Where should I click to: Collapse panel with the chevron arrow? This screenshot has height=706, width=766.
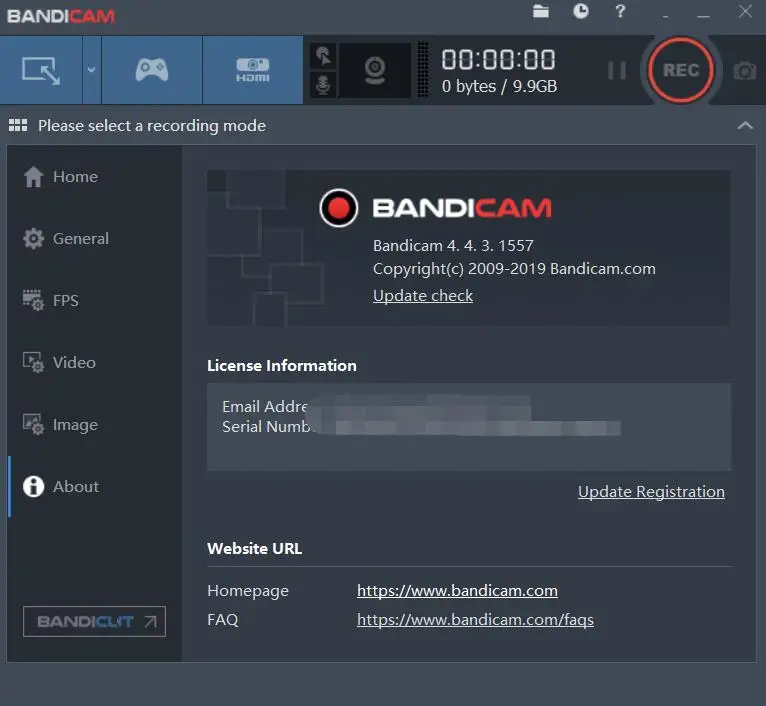(745, 126)
